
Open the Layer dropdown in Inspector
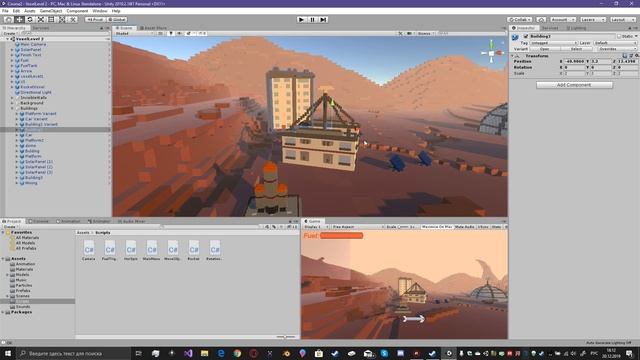[x=615, y=43]
